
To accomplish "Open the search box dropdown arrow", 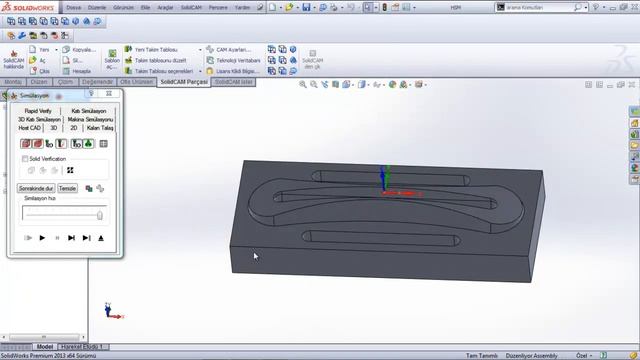I will [x=586, y=8].
